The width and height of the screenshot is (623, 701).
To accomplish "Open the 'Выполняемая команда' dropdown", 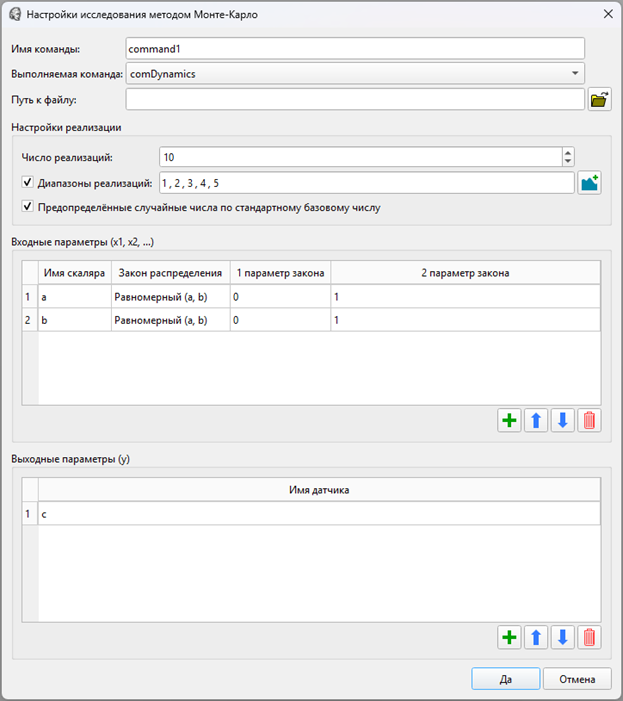I will click(574, 73).
